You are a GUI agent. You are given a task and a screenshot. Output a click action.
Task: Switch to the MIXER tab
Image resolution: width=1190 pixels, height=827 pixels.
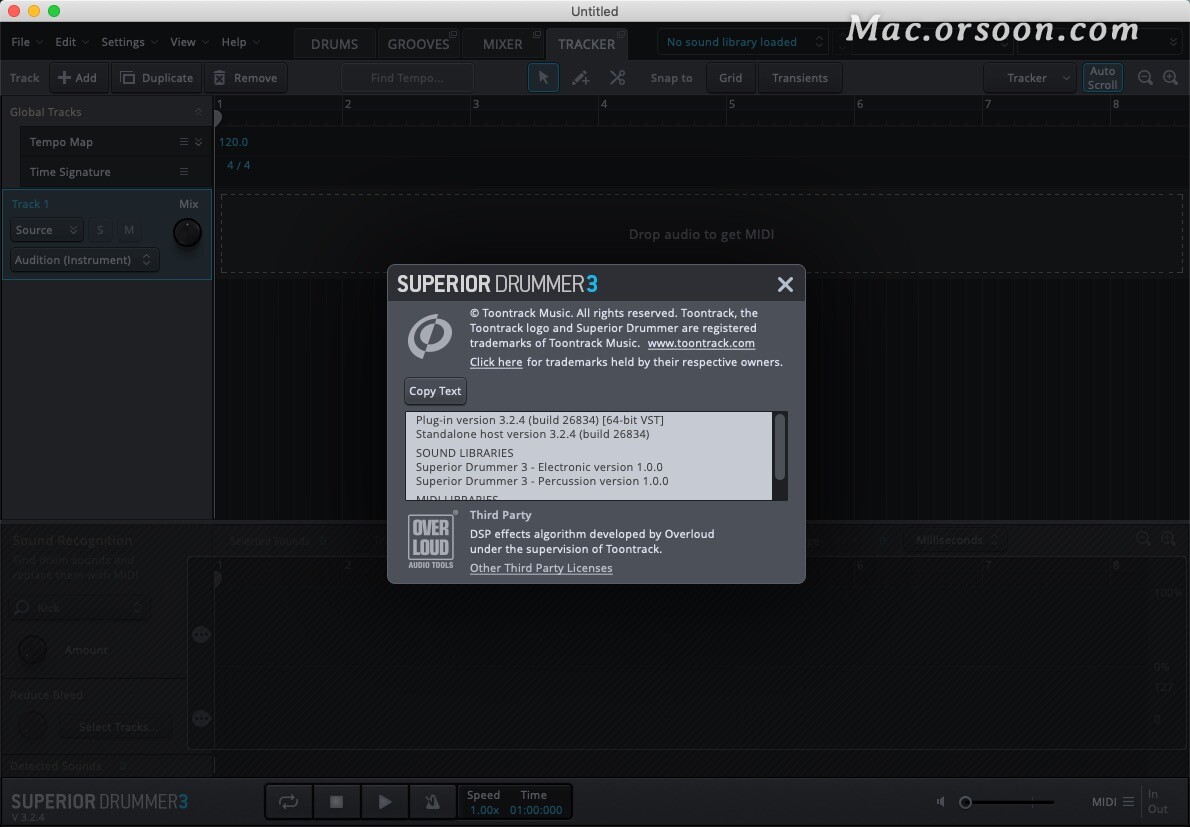pyautogui.click(x=502, y=44)
